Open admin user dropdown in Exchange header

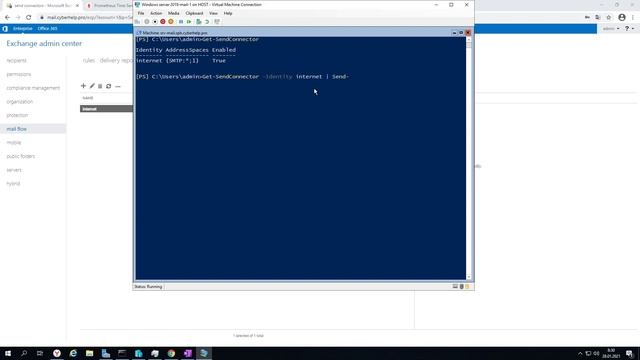pyautogui.click(x=611, y=29)
